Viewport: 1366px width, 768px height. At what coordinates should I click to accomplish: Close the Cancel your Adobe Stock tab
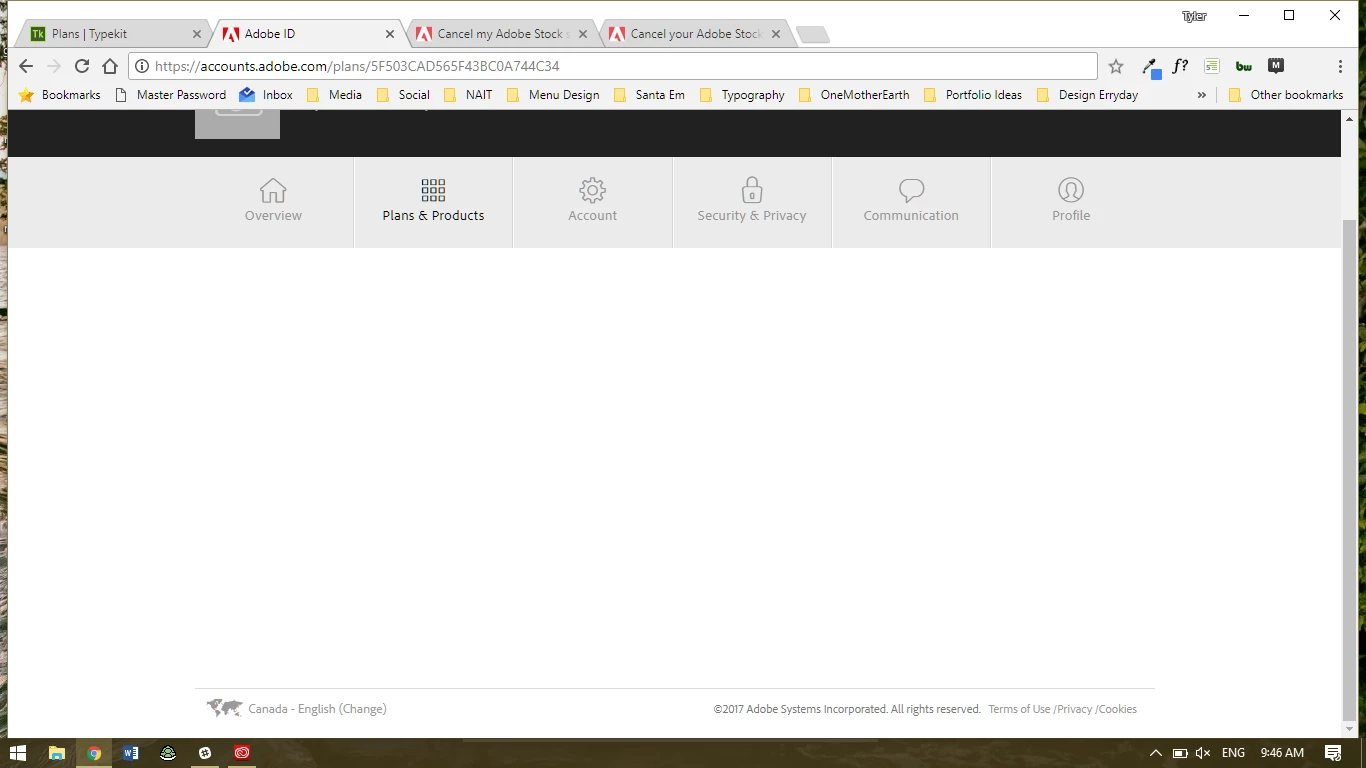point(776,34)
